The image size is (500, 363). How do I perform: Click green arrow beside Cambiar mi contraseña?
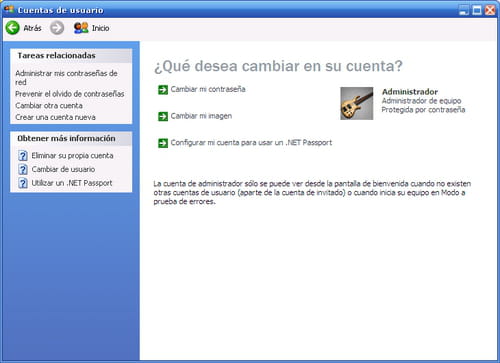pos(163,90)
